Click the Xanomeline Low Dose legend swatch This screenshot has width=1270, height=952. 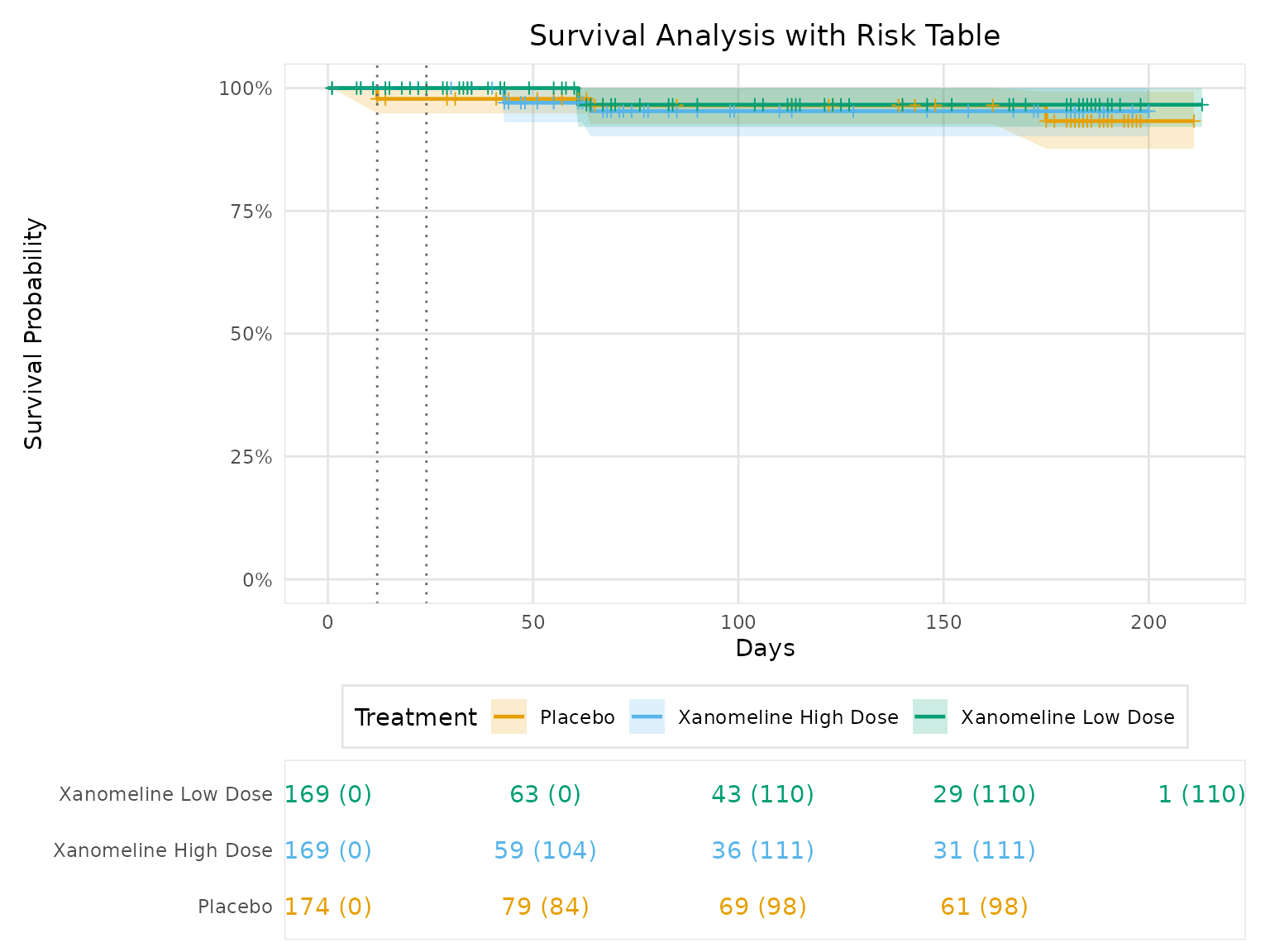click(929, 716)
